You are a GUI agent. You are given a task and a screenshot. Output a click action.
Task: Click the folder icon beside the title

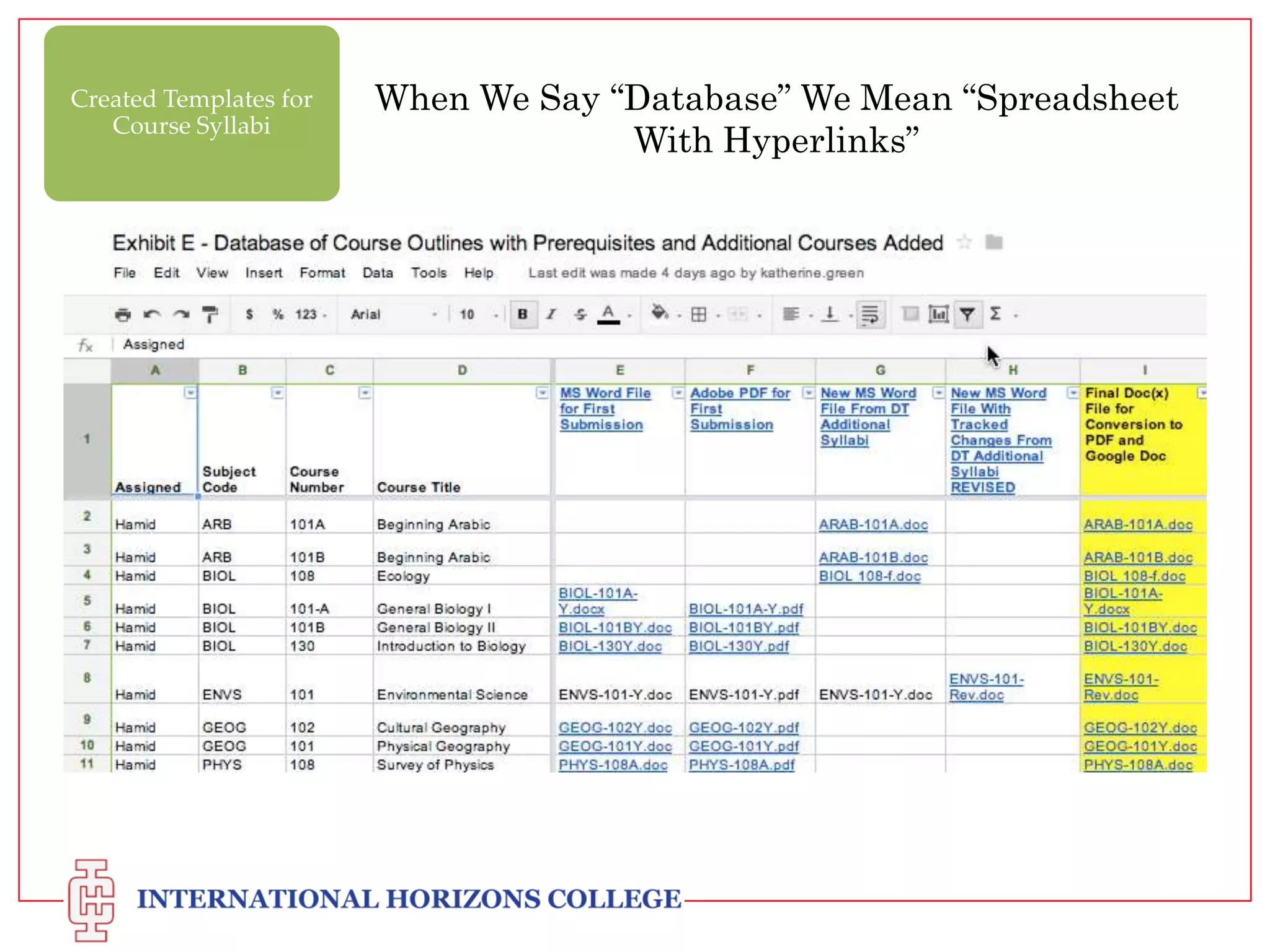pyautogui.click(x=994, y=242)
